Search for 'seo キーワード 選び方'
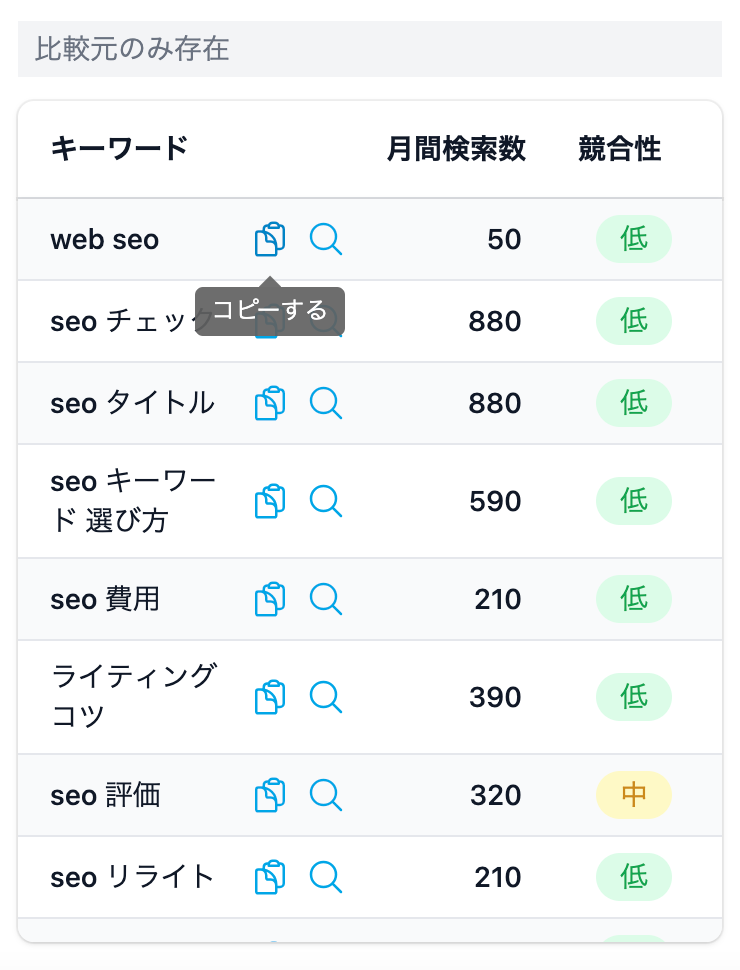This screenshot has height=970, width=740. click(326, 501)
